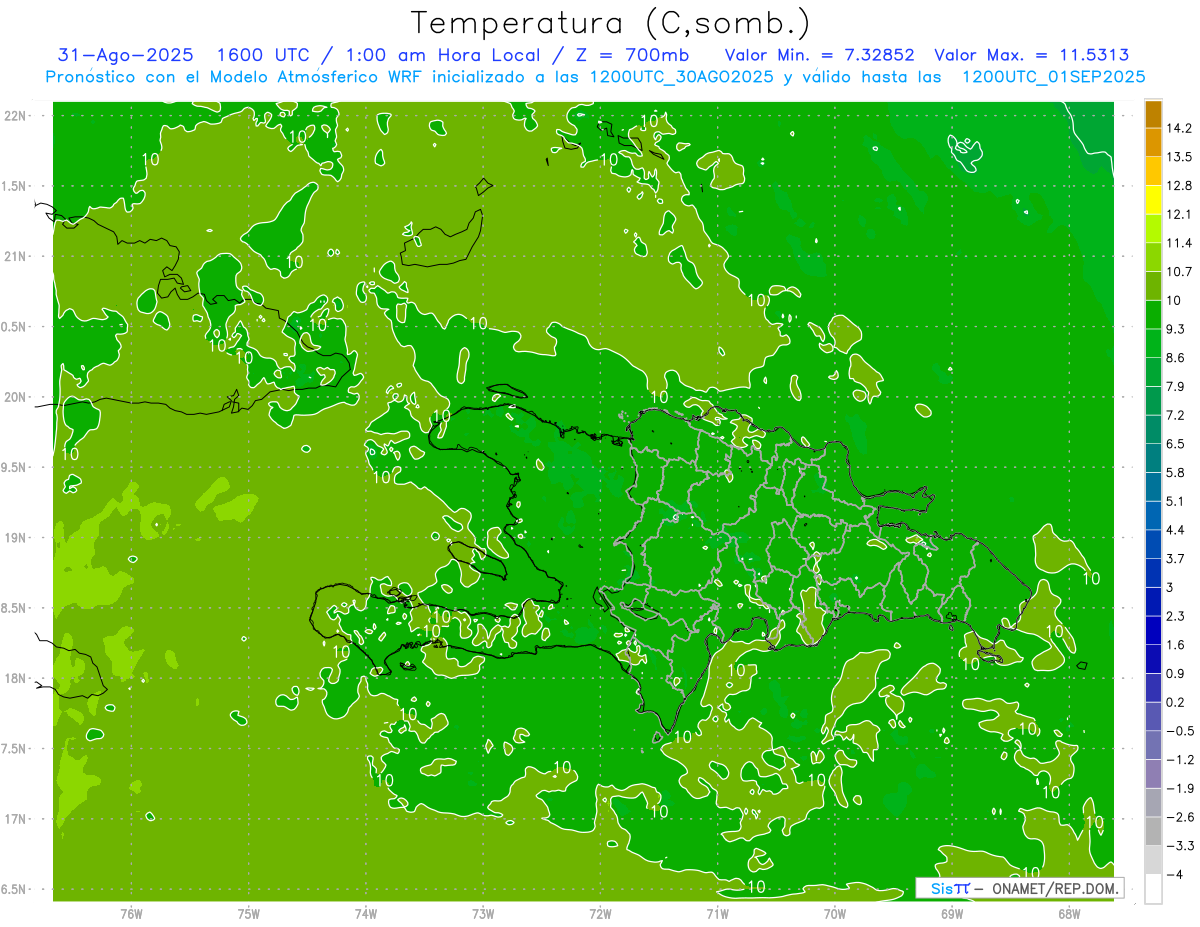Click the "22N" latitude axis label
Viewport: 1200px width, 927px height.
(15, 116)
